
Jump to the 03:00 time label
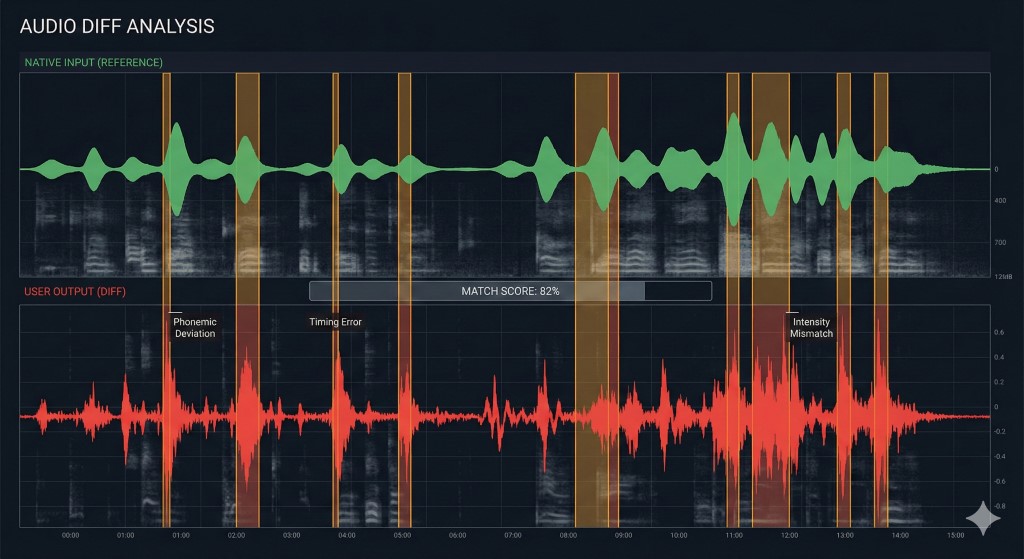[x=292, y=535]
